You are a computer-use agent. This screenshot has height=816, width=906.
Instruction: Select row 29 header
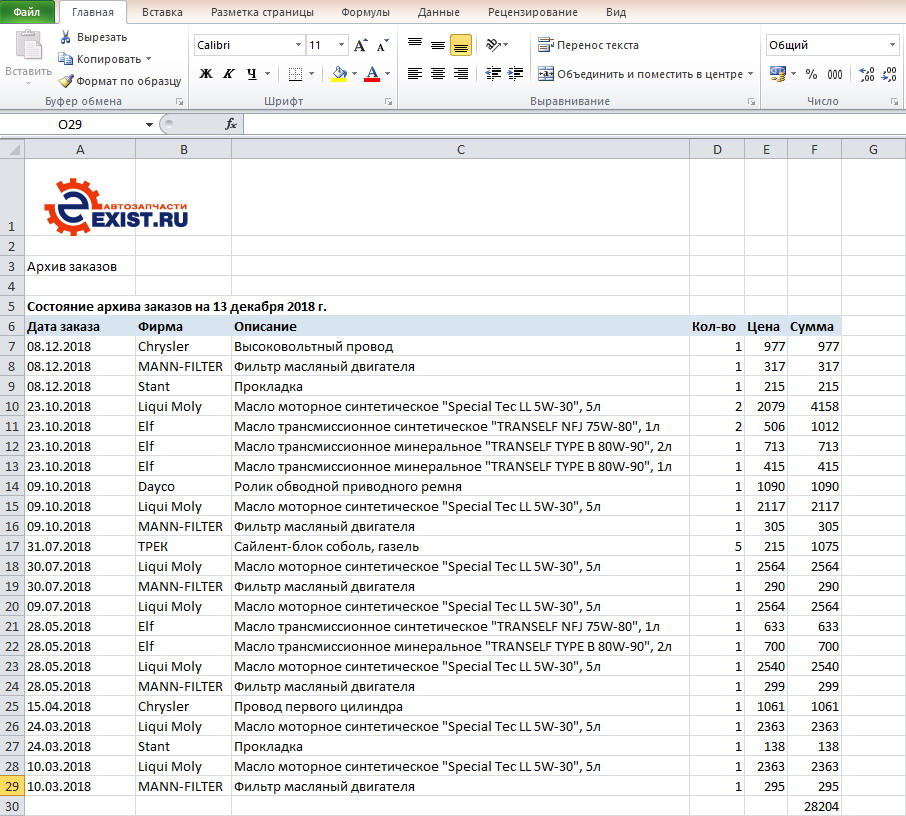12,787
